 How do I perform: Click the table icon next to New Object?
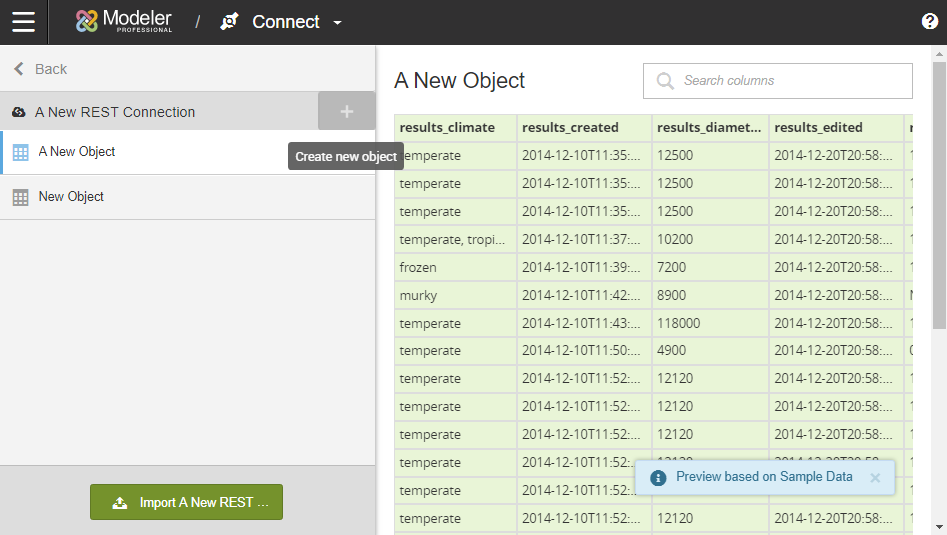click(20, 197)
